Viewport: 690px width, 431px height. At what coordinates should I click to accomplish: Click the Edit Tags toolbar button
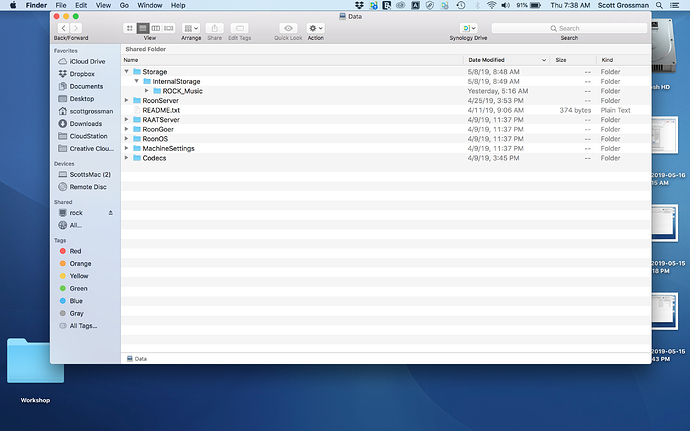(x=239, y=28)
